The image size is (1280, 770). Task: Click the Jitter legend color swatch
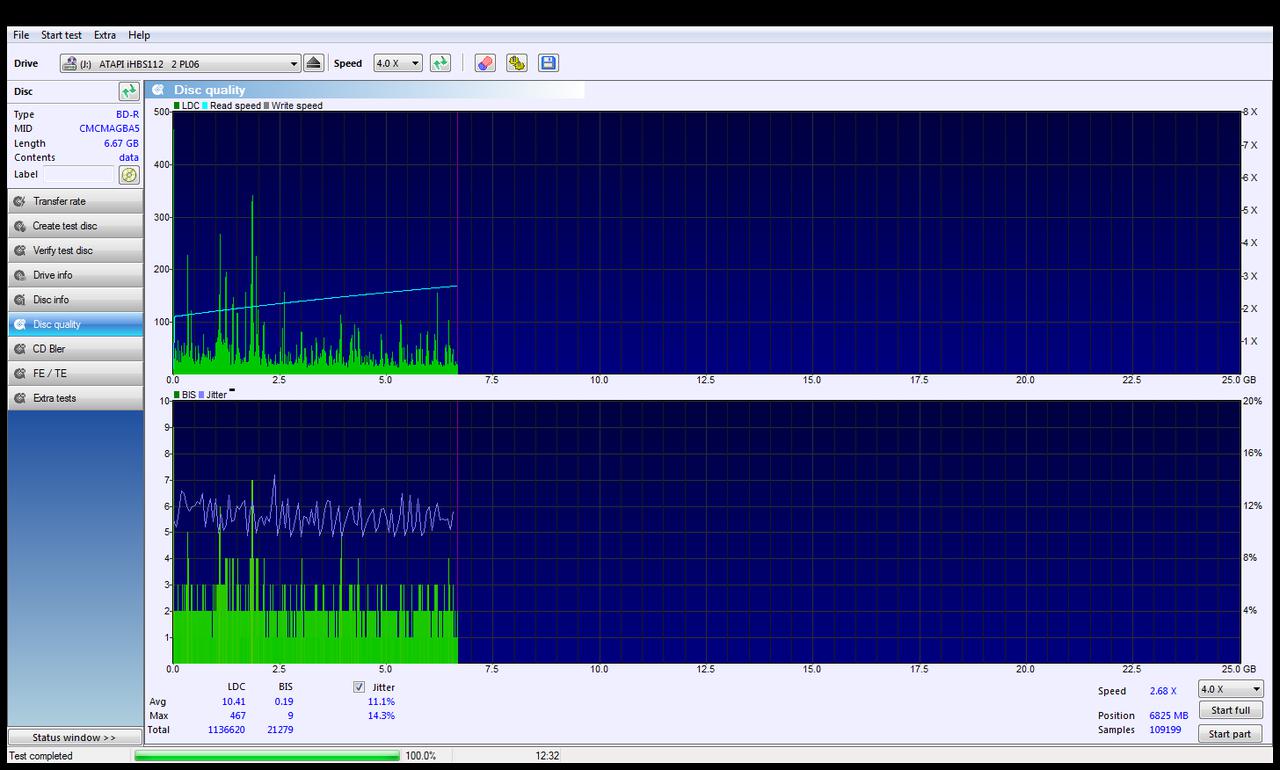click(202, 395)
